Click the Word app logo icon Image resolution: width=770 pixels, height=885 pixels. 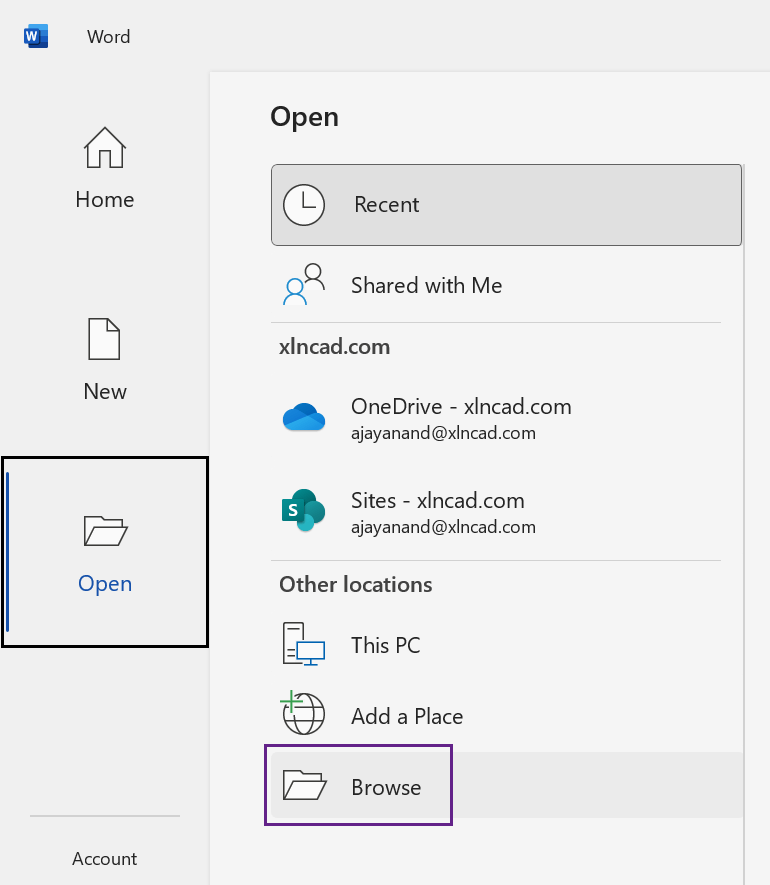point(36,36)
